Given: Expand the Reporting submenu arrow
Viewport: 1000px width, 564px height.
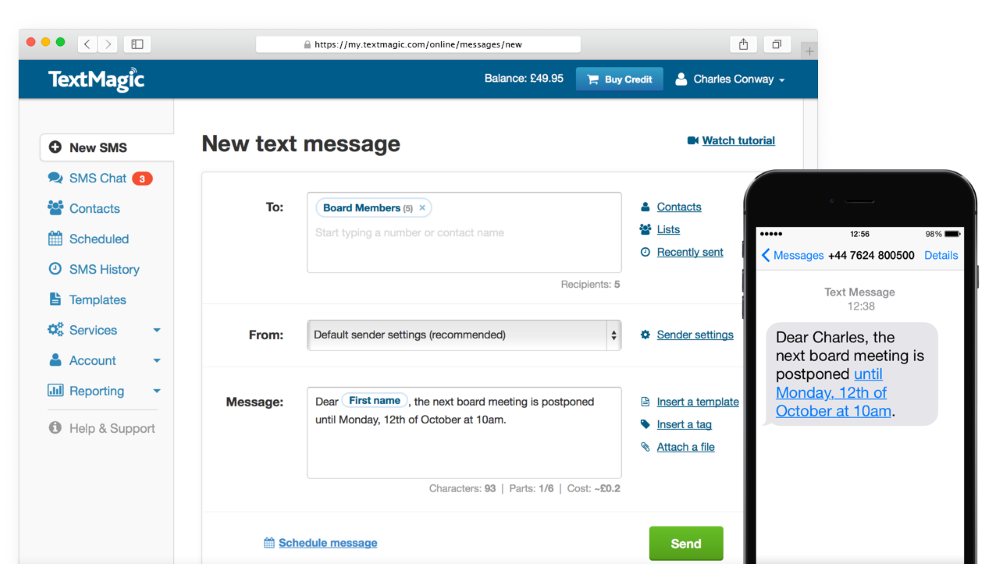Looking at the screenshot, I should [x=157, y=390].
